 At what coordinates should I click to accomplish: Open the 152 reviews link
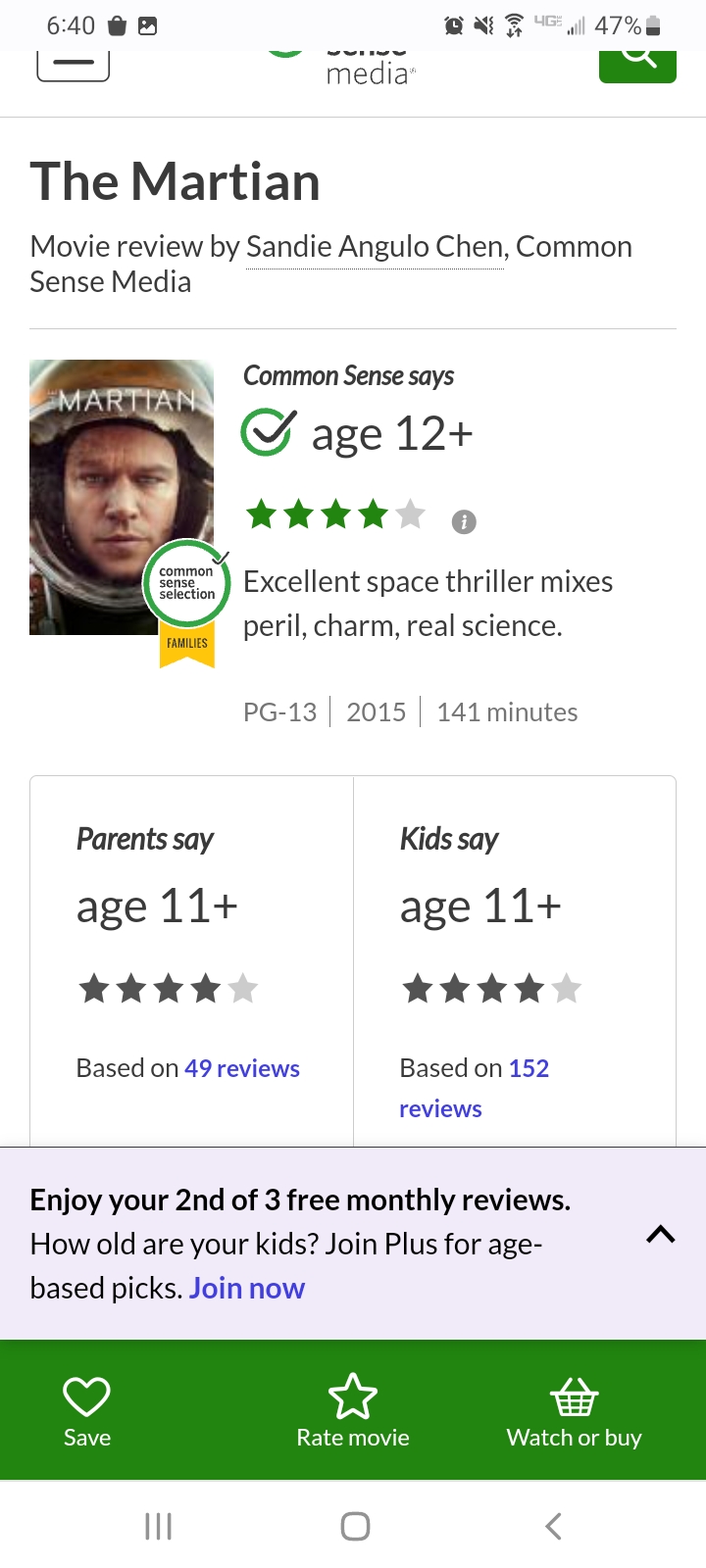[474, 1089]
